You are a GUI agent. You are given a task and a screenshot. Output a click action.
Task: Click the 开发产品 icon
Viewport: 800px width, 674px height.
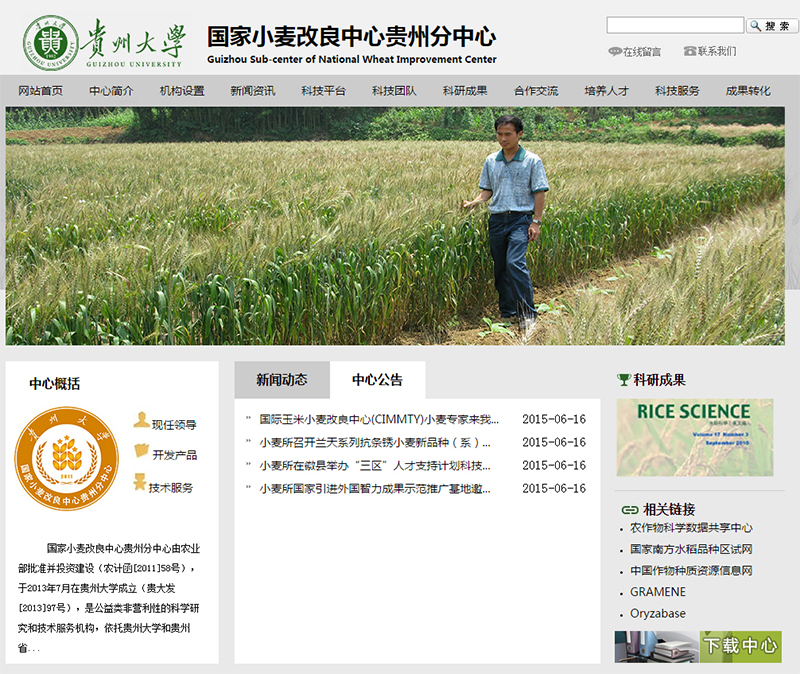141,453
